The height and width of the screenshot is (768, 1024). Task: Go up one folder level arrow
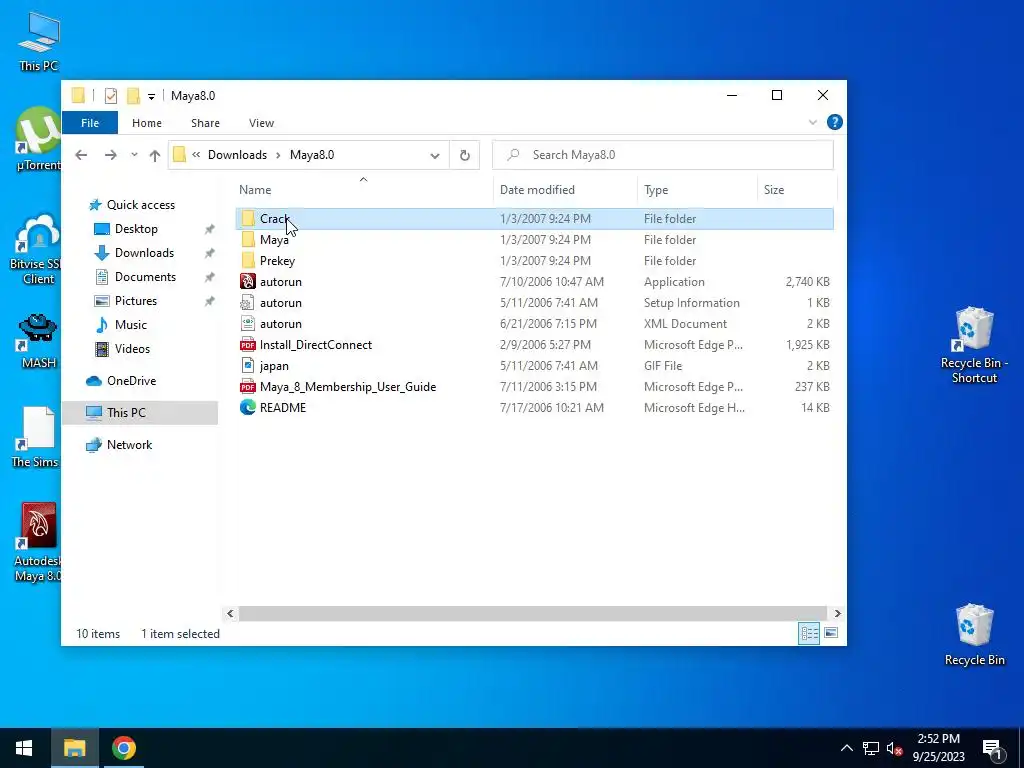pos(155,155)
